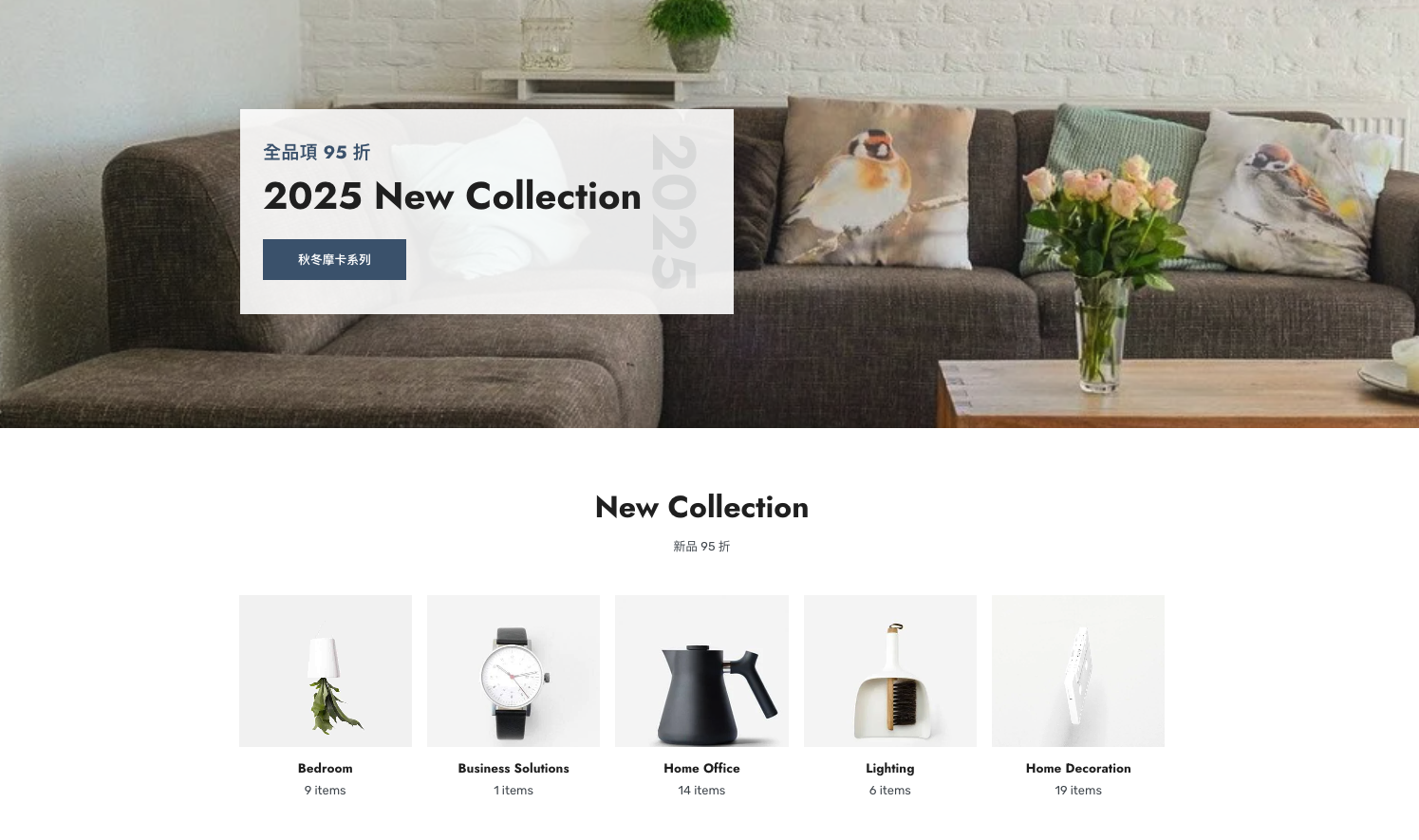Click the 9 items count under Bedroom
The image size is (1419, 840).
pyautogui.click(x=326, y=790)
